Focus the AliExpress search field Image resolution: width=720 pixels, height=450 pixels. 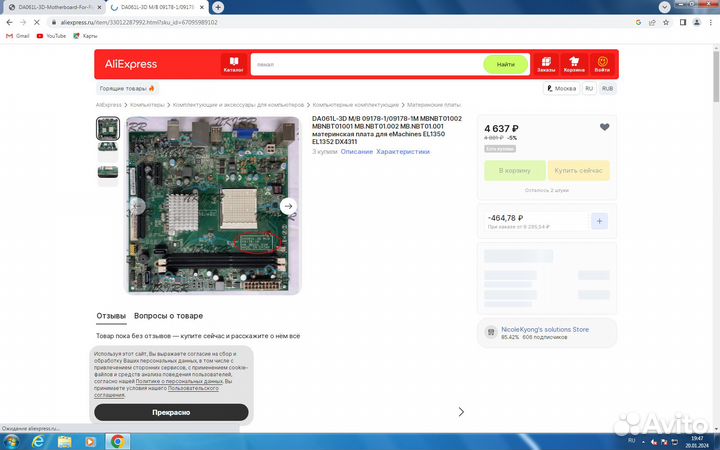(366, 64)
